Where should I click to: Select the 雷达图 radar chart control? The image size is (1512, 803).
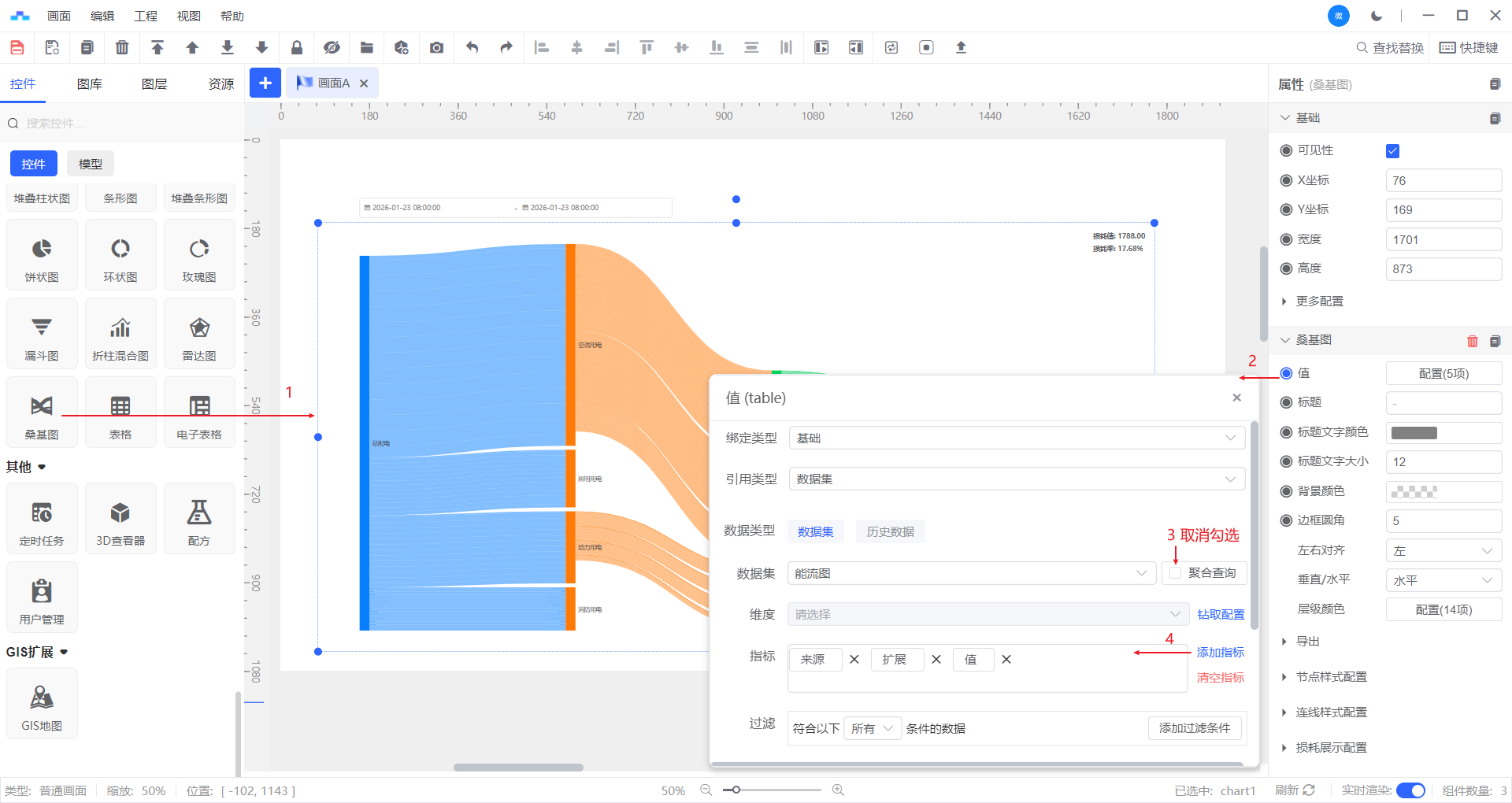coord(199,335)
